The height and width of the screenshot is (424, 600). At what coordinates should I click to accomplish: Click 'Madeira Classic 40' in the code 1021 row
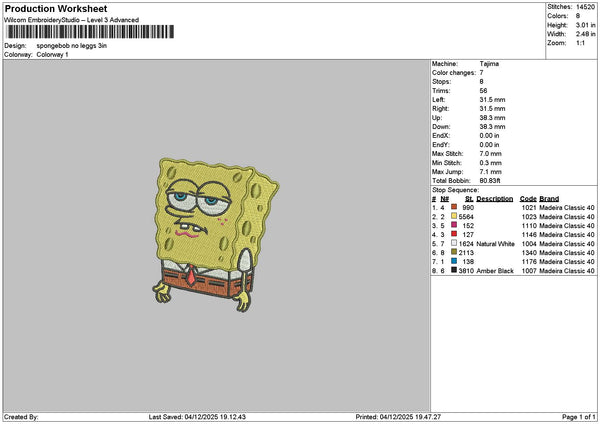click(x=567, y=207)
